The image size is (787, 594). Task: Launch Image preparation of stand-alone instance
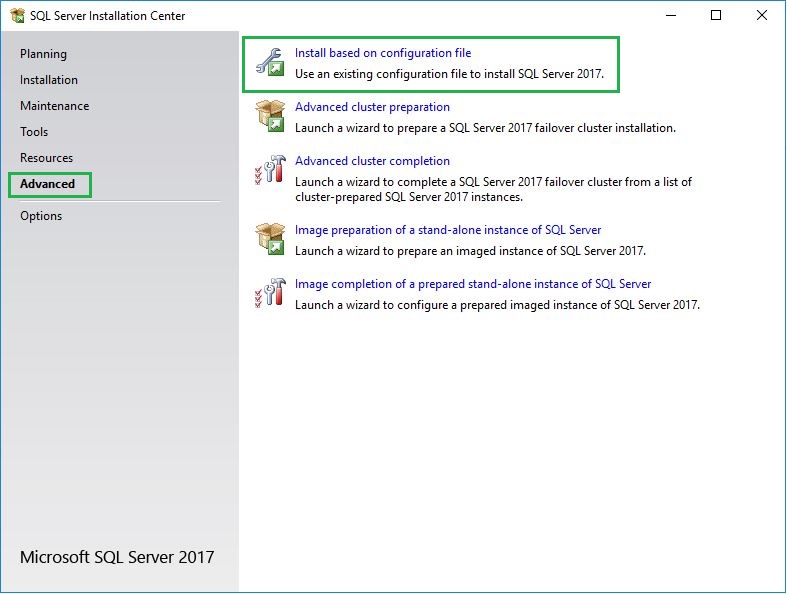[x=448, y=230]
